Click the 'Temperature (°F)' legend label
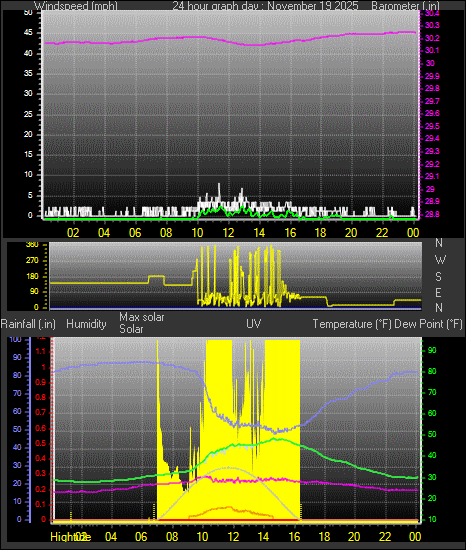The width and height of the screenshot is (466, 550). (352, 324)
